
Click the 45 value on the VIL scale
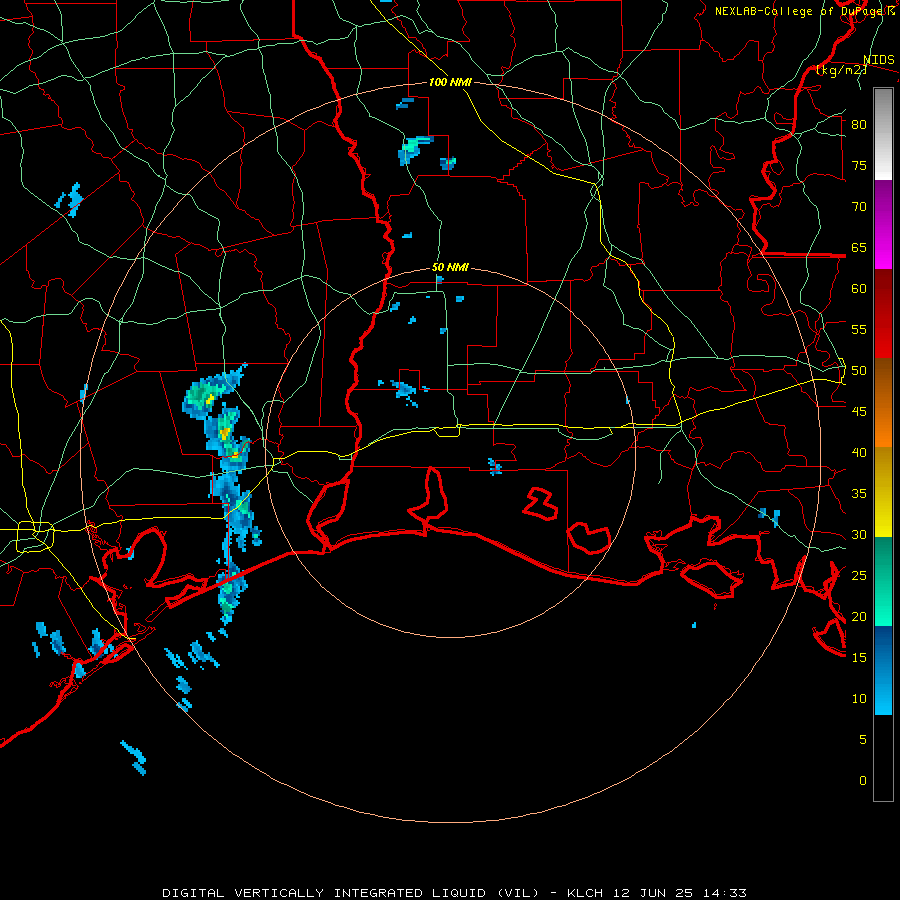[859, 412]
